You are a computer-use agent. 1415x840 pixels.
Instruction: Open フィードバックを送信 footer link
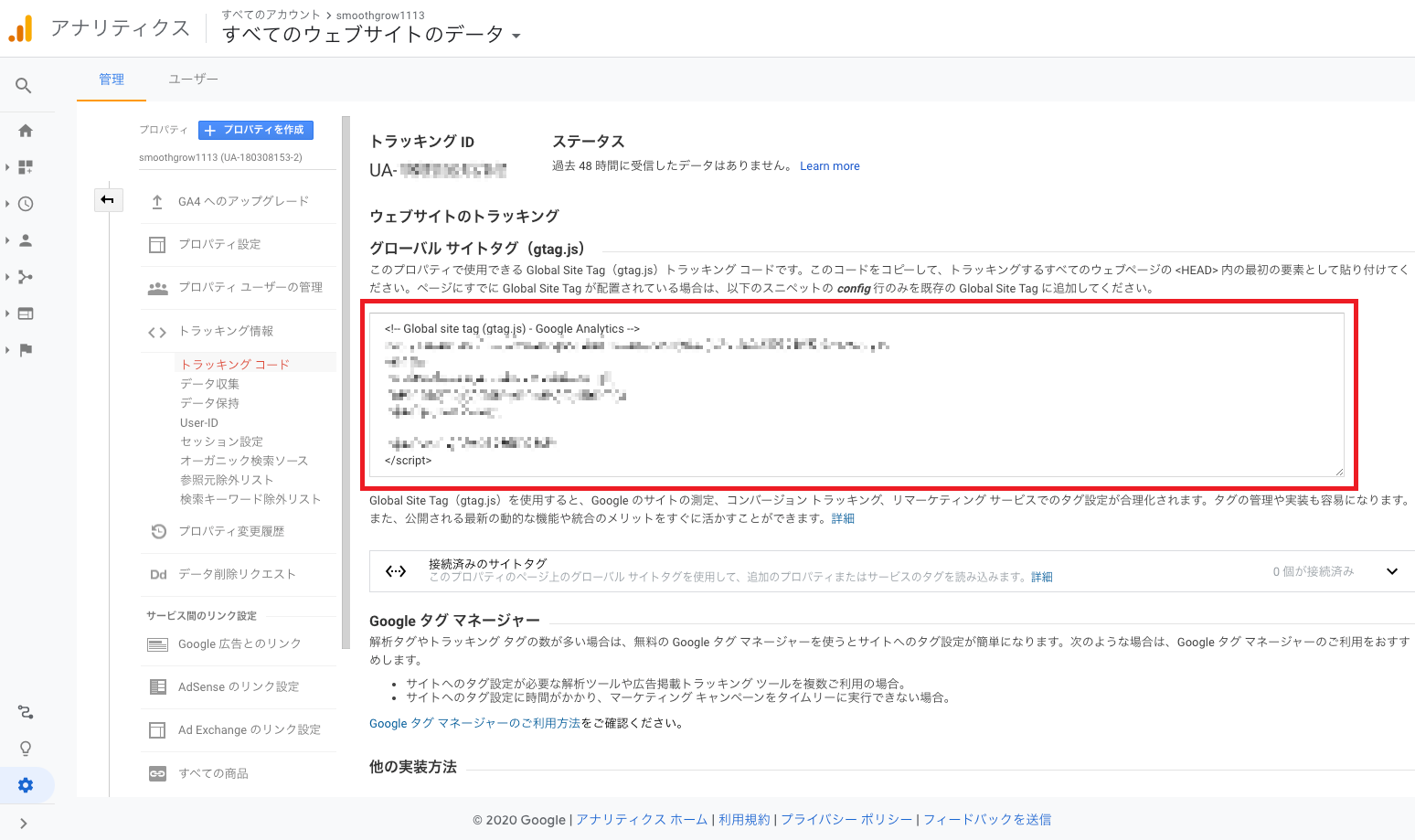pyautogui.click(x=987, y=820)
